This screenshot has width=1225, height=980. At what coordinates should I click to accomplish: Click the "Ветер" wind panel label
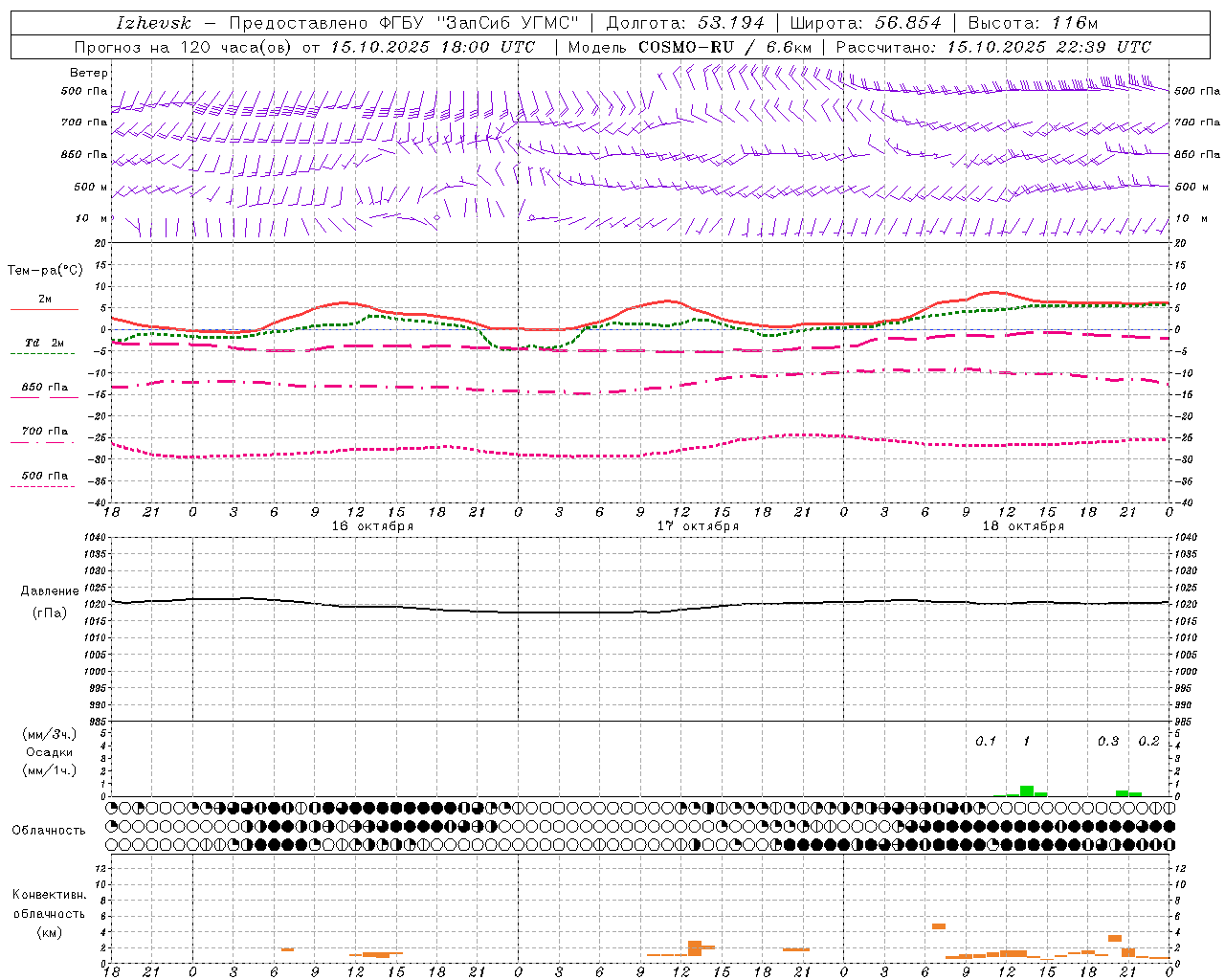[x=89, y=73]
